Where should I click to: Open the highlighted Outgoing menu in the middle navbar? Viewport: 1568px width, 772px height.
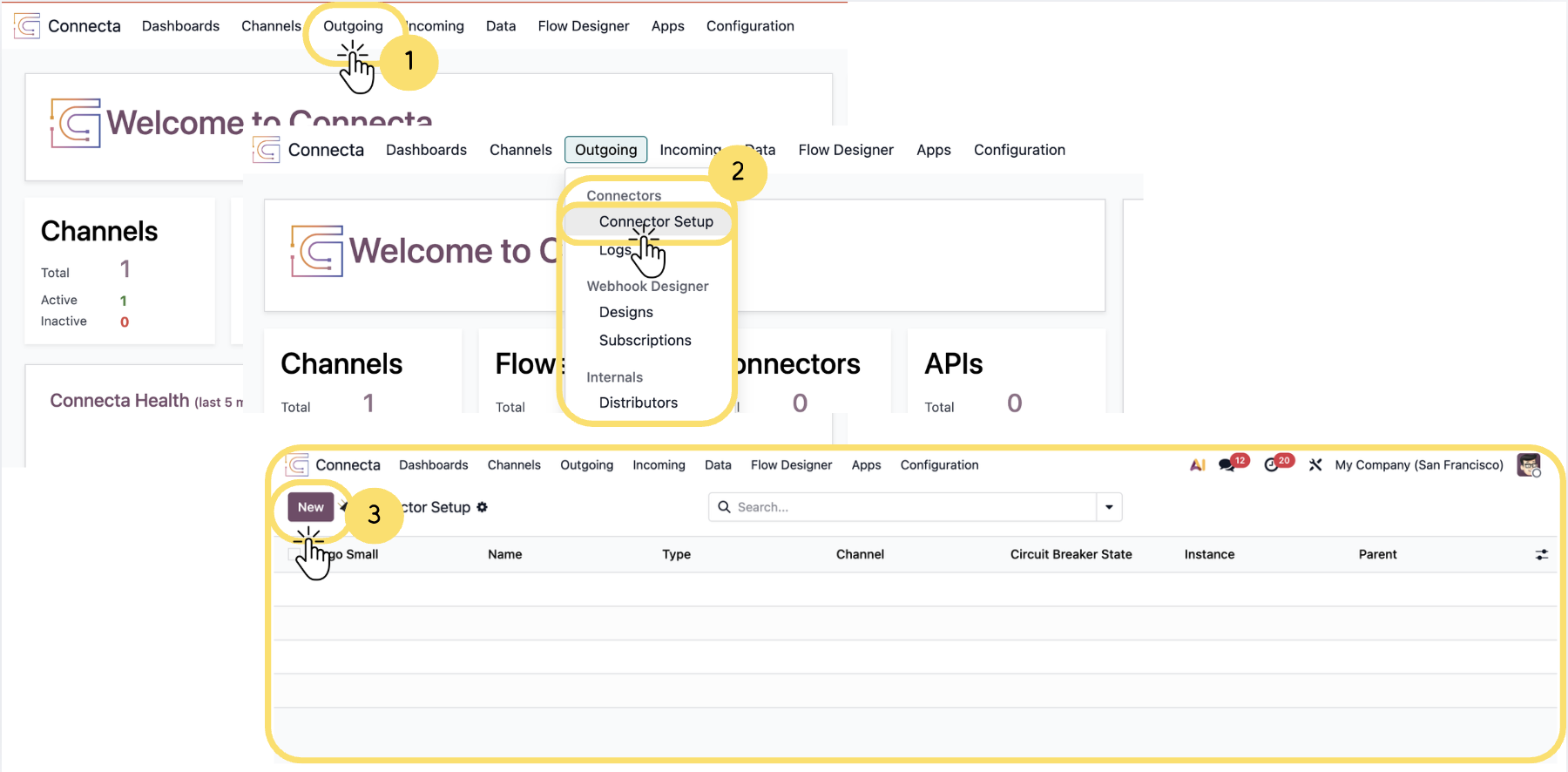click(605, 150)
